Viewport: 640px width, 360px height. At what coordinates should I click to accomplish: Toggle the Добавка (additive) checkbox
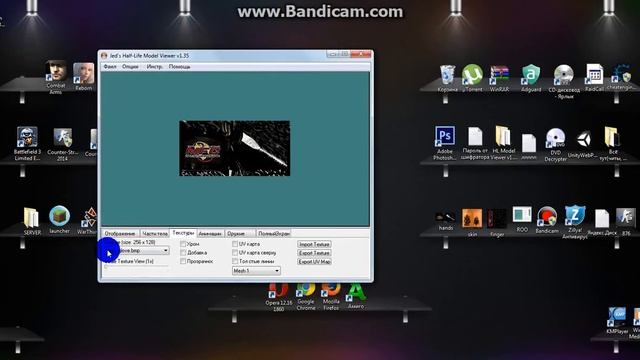183,253
